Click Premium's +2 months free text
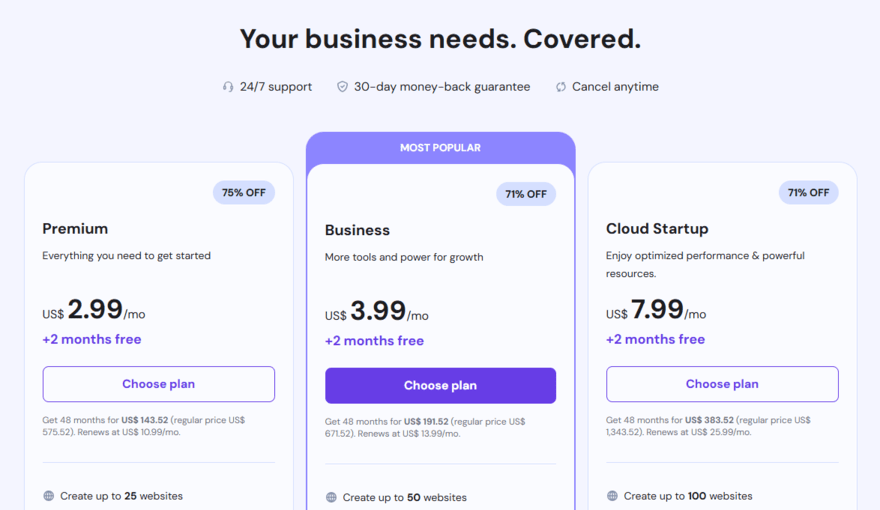 point(92,339)
